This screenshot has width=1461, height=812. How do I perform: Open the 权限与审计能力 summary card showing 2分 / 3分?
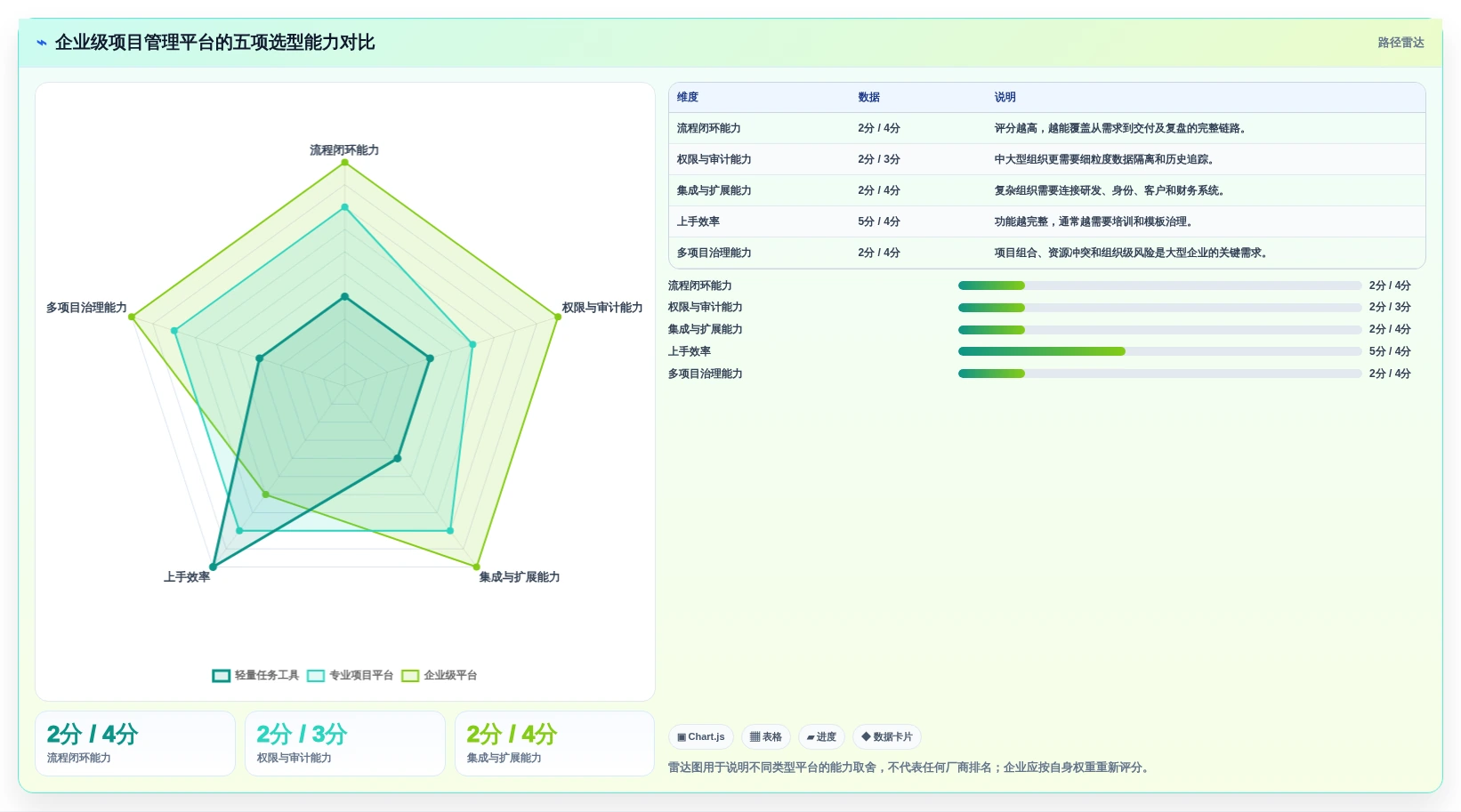[x=345, y=744]
